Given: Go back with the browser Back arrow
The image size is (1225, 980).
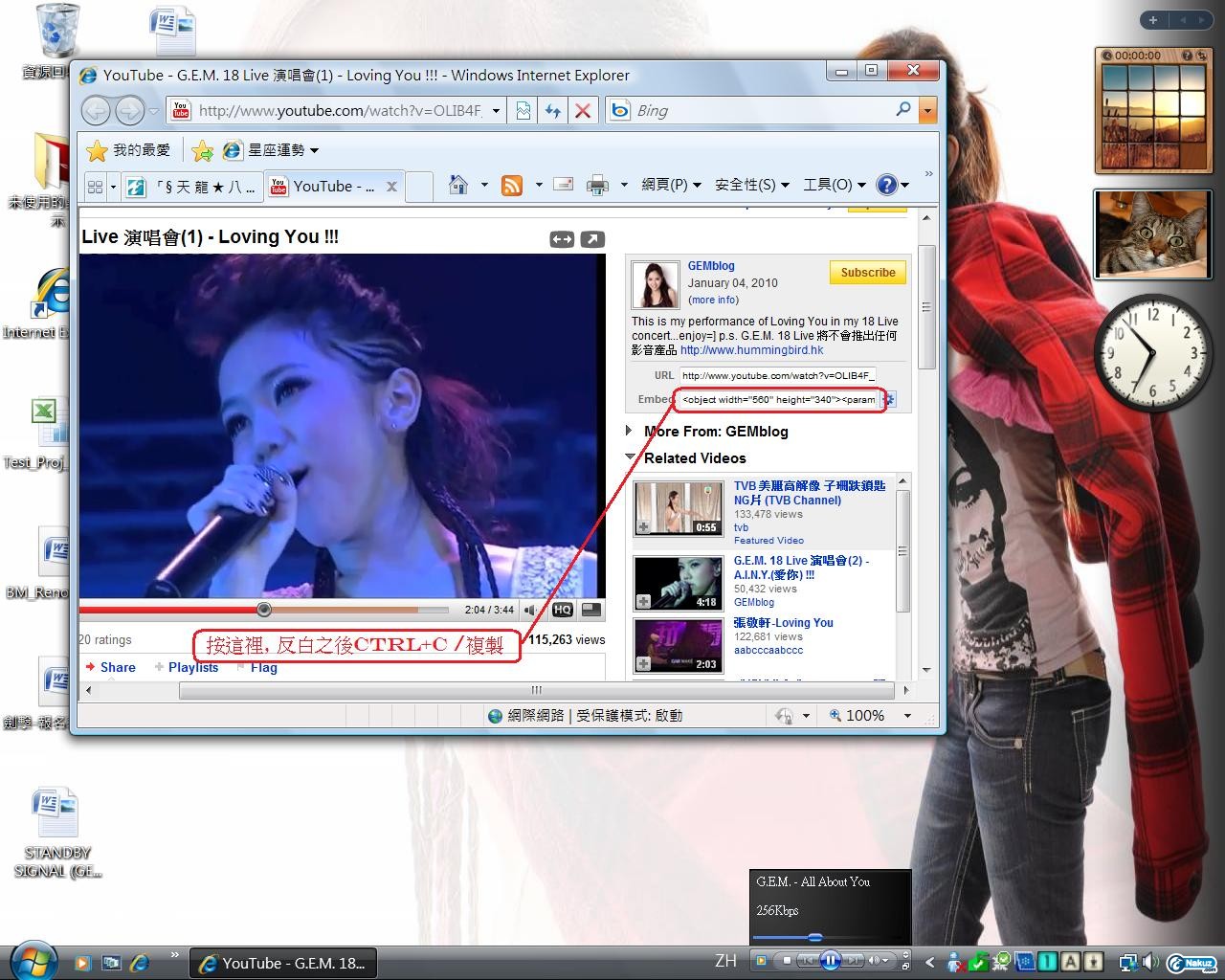Looking at the screenshot, I should pos(96,111).
